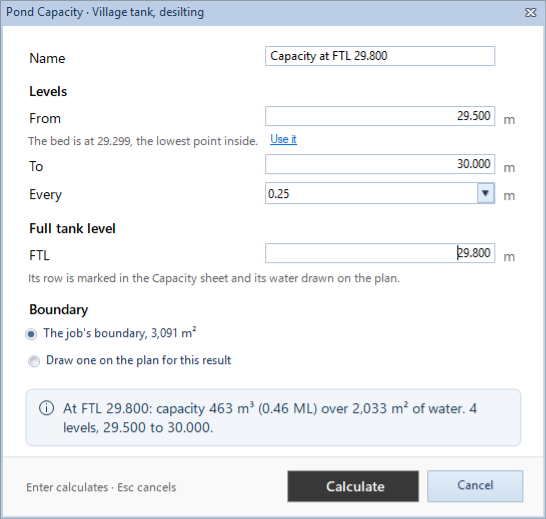Image resolution: width=546 pixels, height=519 pixels.
Task: Focus the FTL input field
Action: (x=380, y=253)
